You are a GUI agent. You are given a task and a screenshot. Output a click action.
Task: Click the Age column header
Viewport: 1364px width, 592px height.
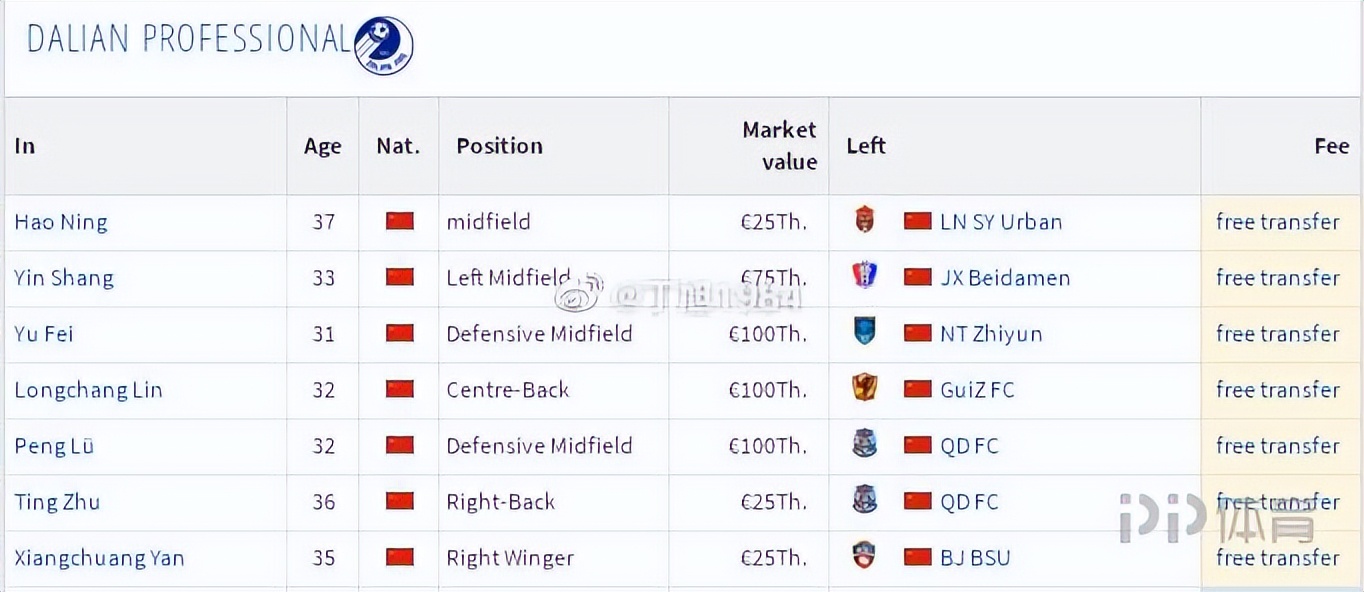(323, 146)
